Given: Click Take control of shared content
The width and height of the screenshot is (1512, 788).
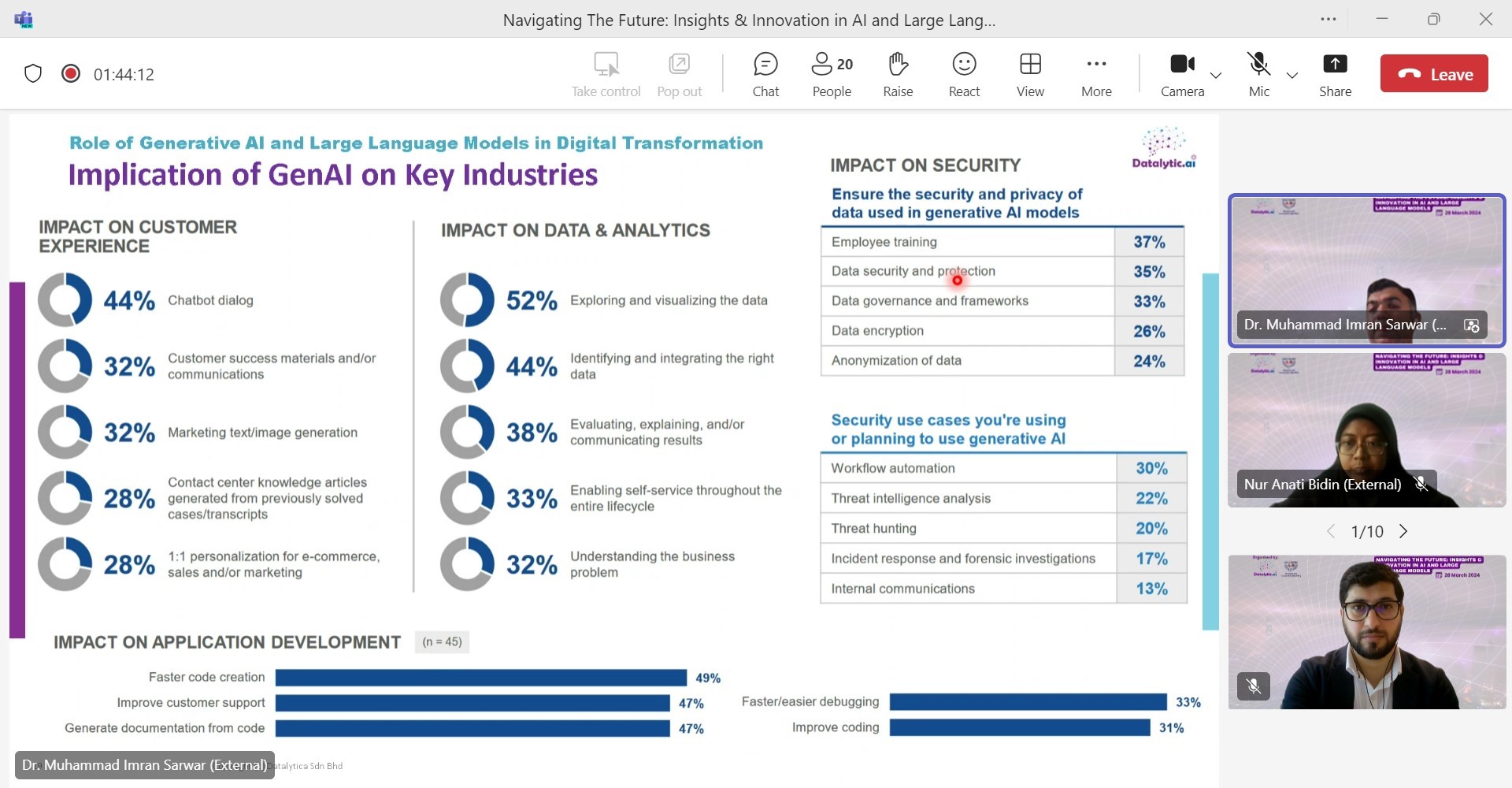Looking at the screenshot, I should click(x=606, y=75).
